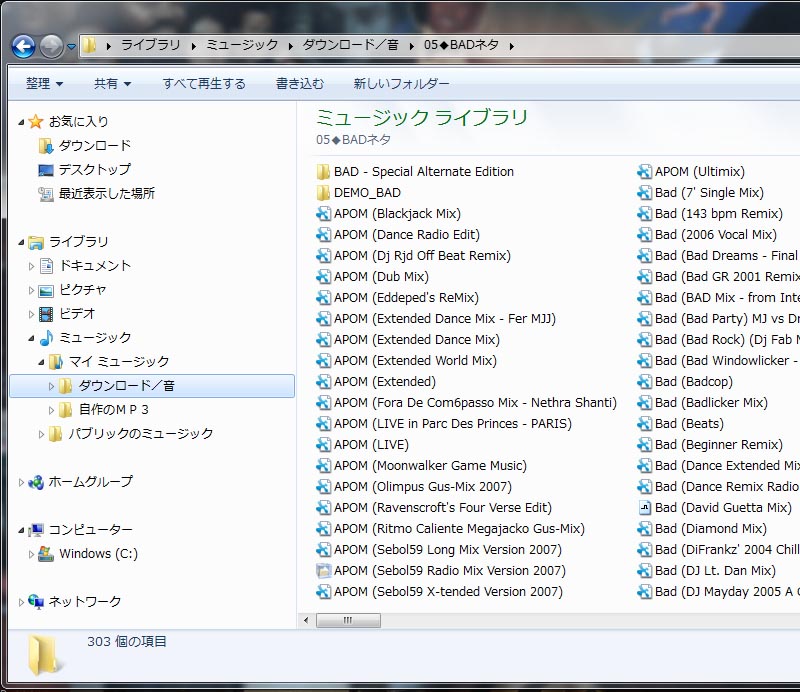The width and height of the screenshot is (800, 692).
Task: Collapse the マイ ミュージック node
Action: pos(41,362)
